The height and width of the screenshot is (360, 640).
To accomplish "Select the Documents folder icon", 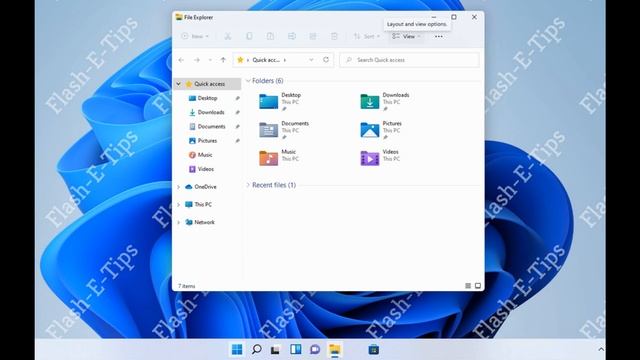I will click(x=269, y=130).
